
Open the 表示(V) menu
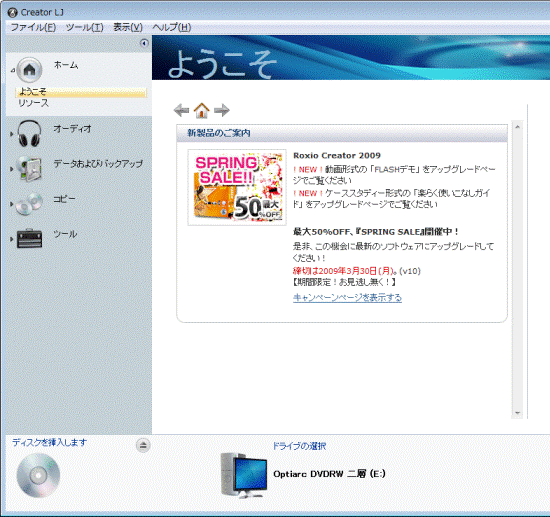[x=128, y=27]
